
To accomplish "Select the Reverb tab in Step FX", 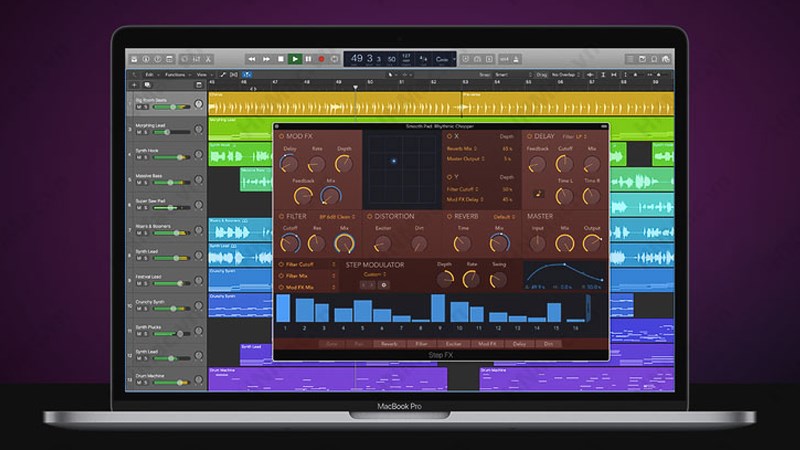I will [389, 344].
